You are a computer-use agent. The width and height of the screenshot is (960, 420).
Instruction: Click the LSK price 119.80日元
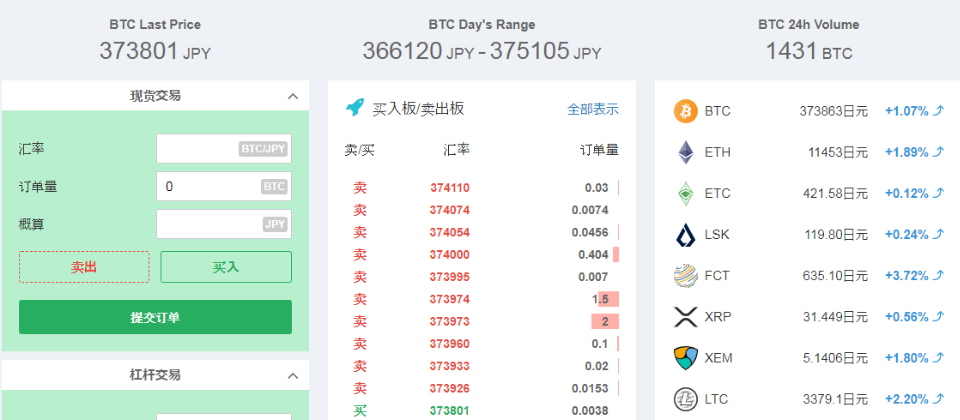point(835,234)
